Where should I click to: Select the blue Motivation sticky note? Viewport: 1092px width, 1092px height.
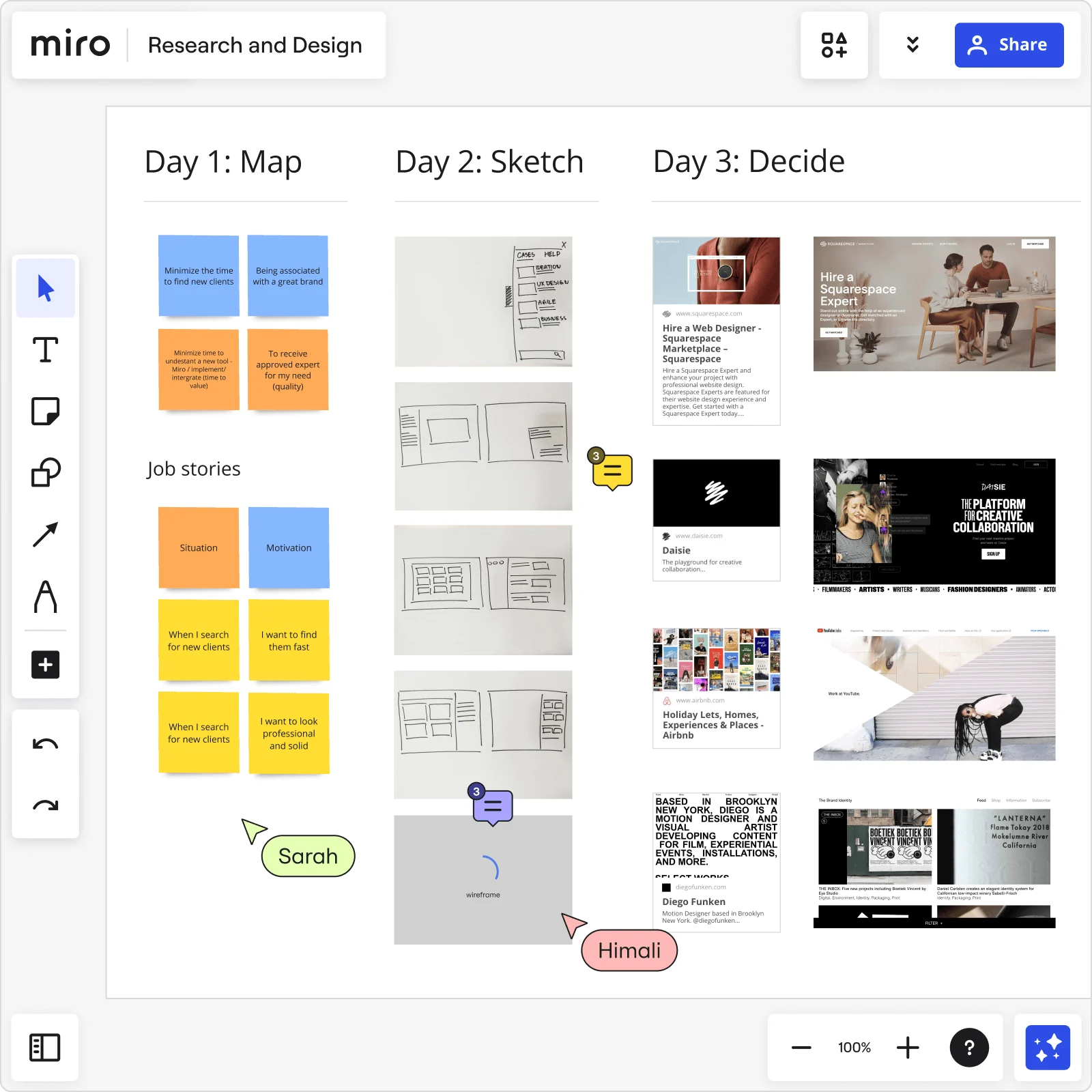(x=289, y=547)
